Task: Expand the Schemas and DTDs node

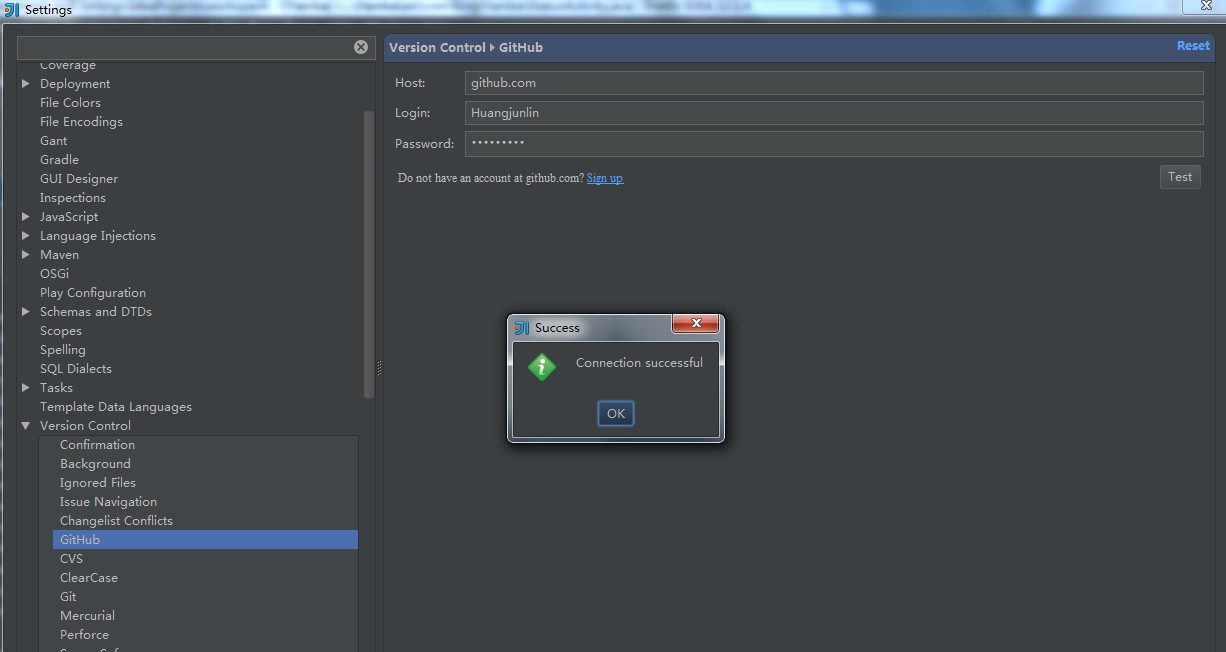Action: pos(26,312)
